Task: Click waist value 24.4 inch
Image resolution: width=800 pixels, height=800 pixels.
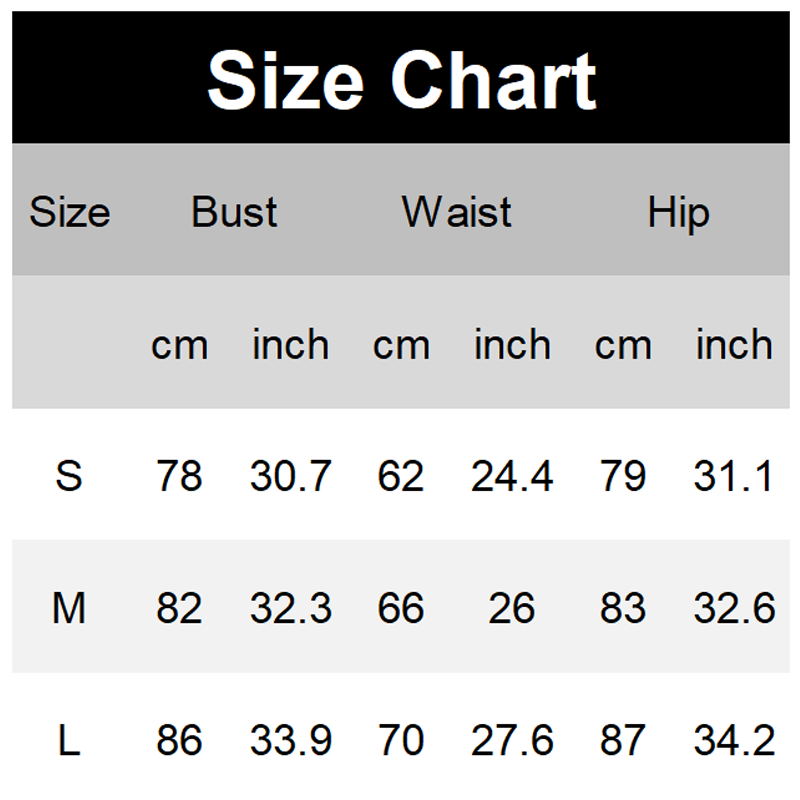Action: (512, 476)
